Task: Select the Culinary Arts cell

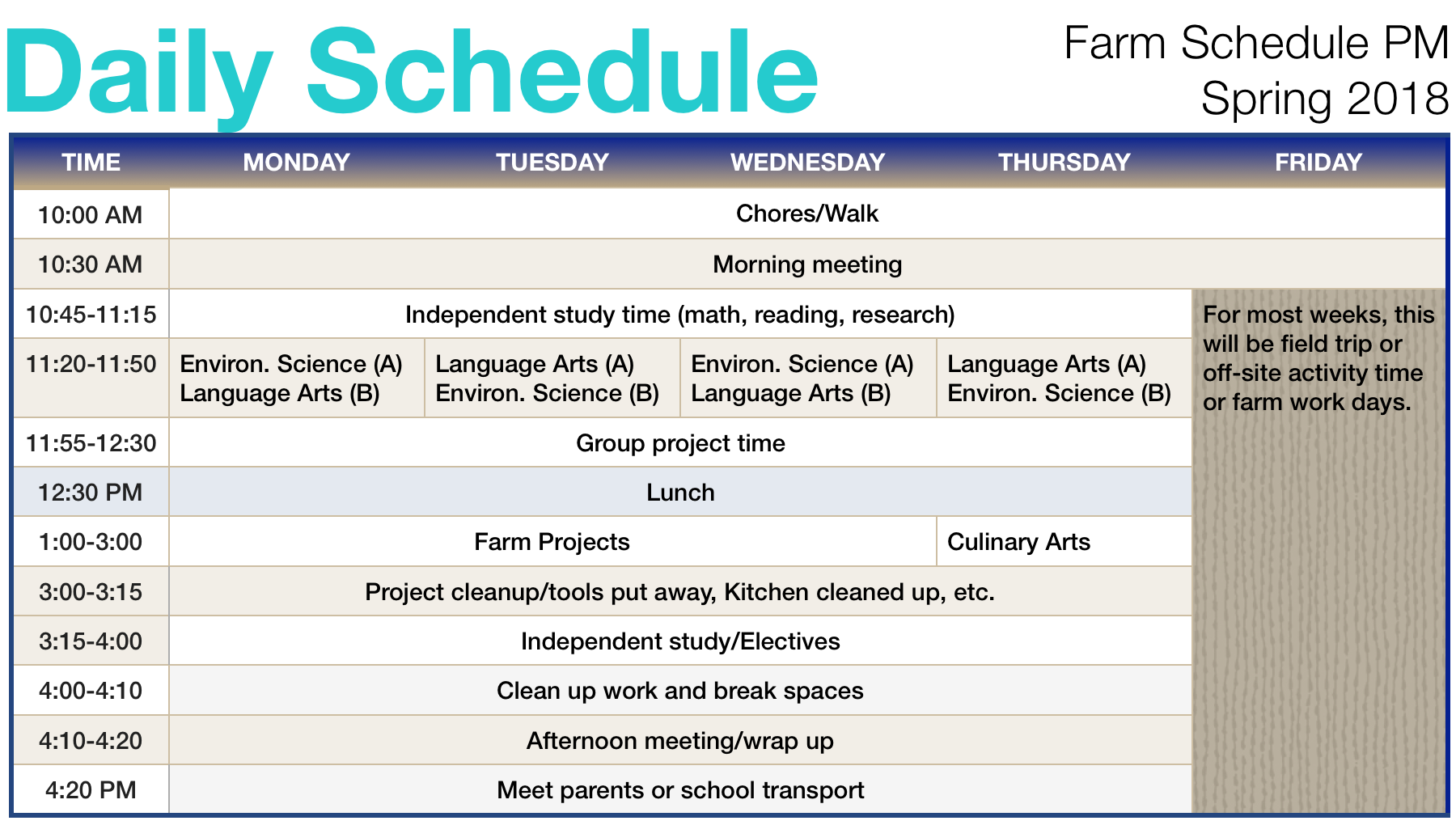Action: tap(1064, 542)
